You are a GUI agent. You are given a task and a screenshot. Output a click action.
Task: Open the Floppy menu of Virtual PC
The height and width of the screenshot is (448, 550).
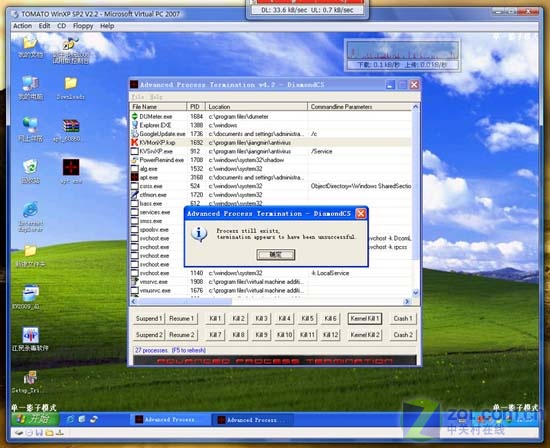83,26
